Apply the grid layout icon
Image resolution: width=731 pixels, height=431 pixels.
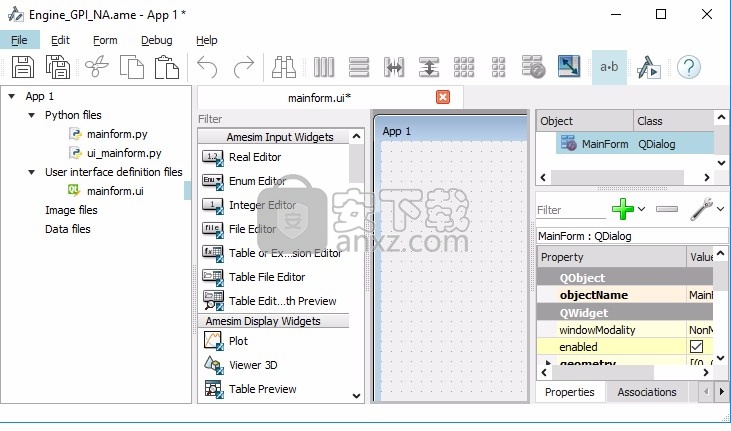tap(463, 67)
